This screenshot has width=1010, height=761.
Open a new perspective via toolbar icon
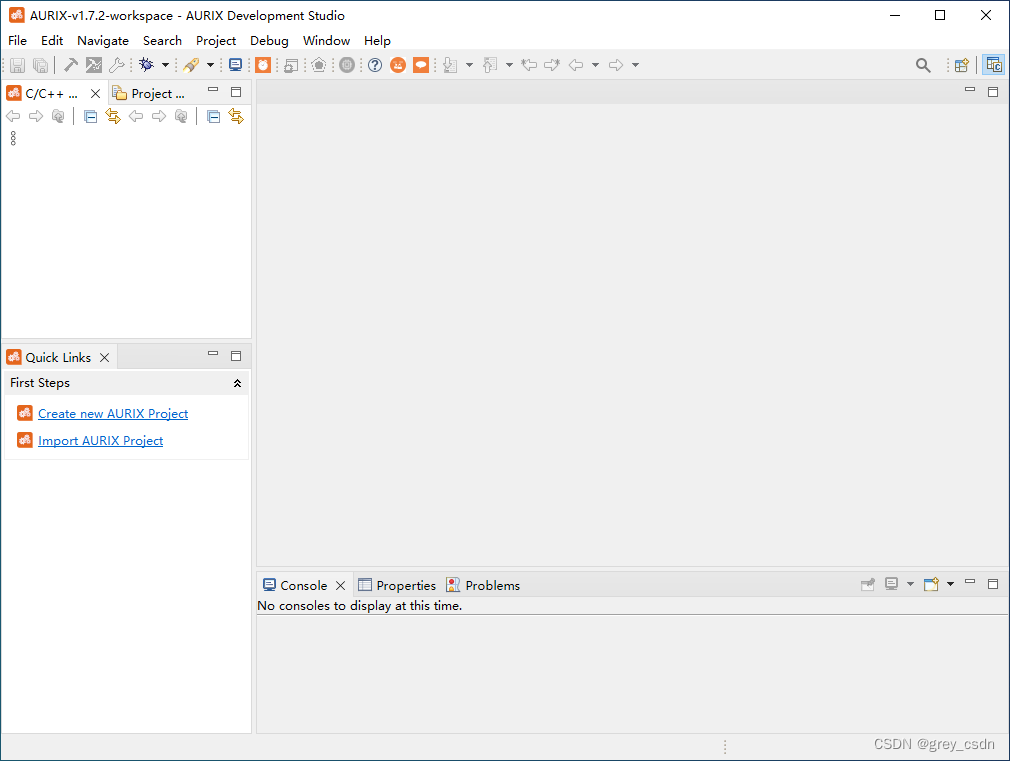click(961, 64)
